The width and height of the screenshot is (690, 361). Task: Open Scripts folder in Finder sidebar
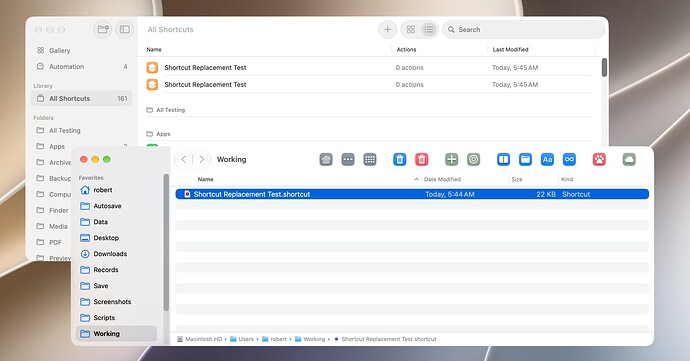(116, 317)
